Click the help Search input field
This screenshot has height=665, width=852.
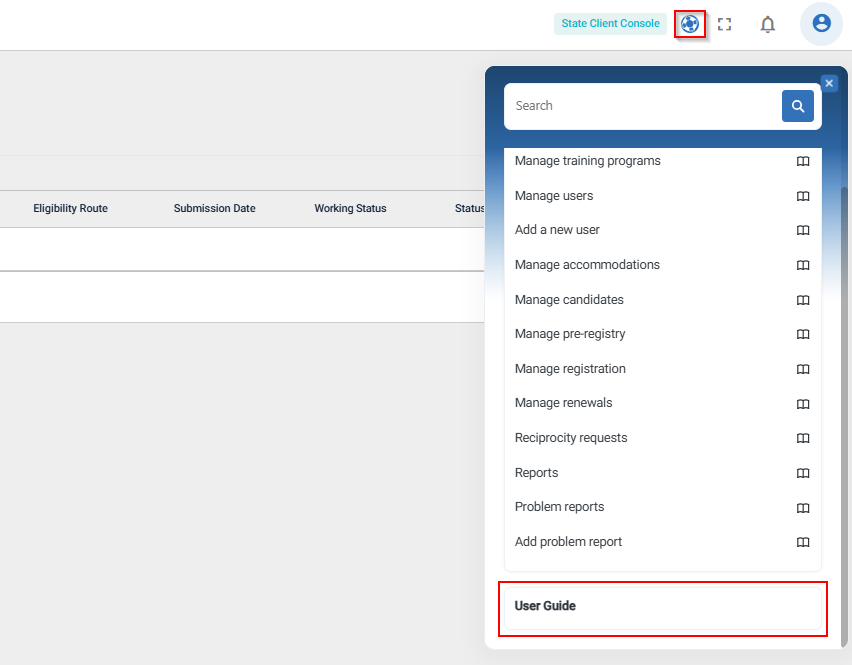[643, 106]
